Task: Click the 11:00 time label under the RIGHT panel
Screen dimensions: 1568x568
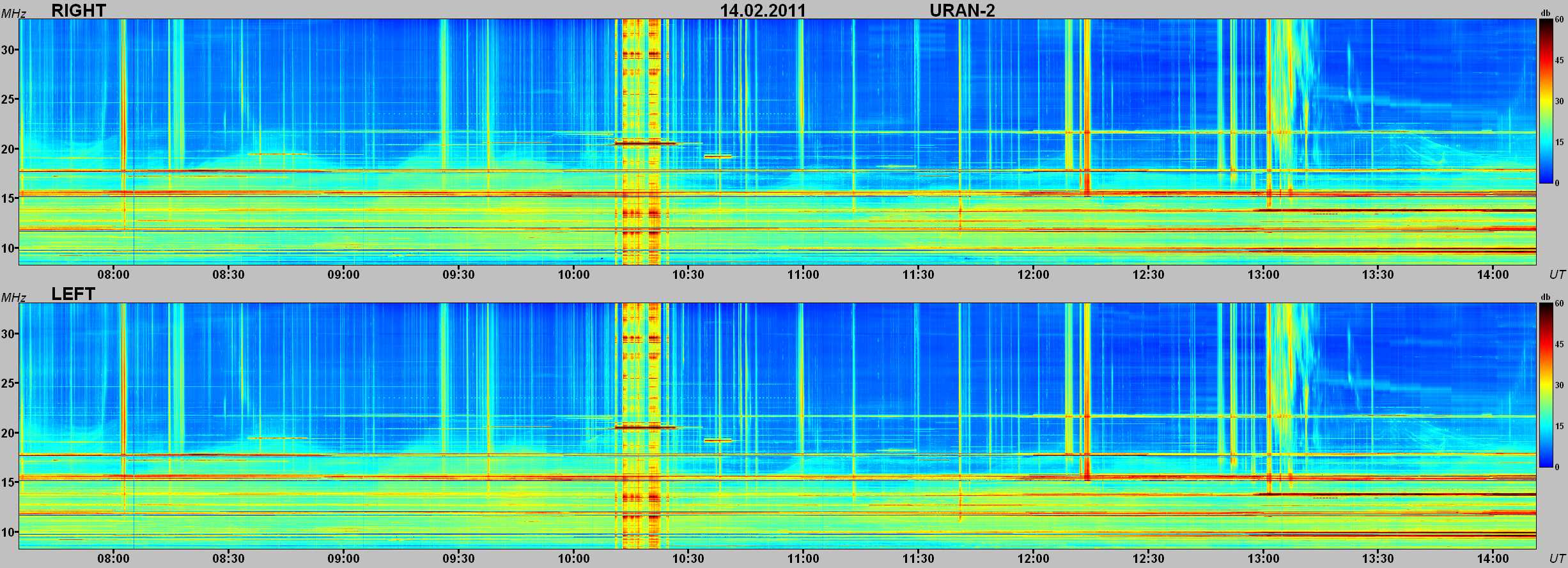Action: click(x=803, y=274)
